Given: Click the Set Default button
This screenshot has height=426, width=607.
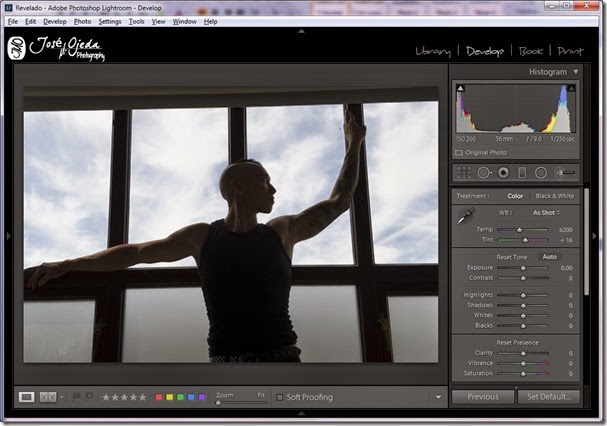Looking at the screenshot, I should pos(549,397).
